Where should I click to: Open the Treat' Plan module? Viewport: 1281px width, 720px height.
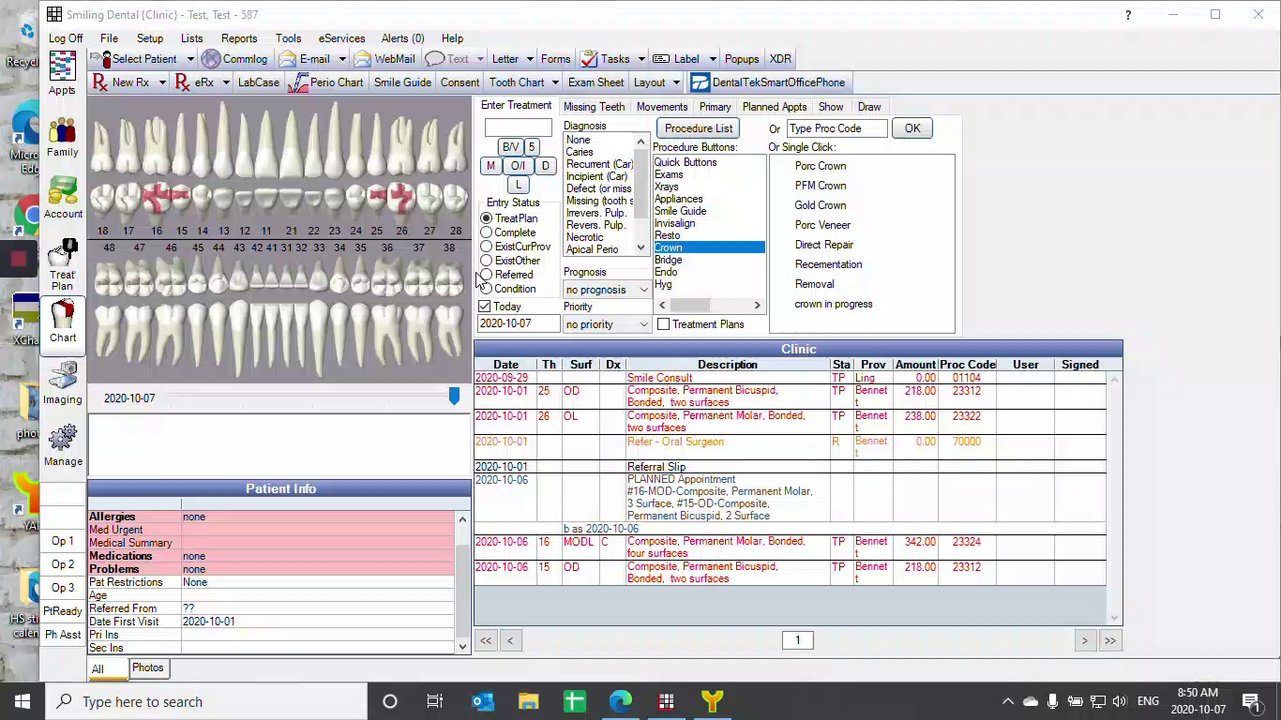(62, 263)
